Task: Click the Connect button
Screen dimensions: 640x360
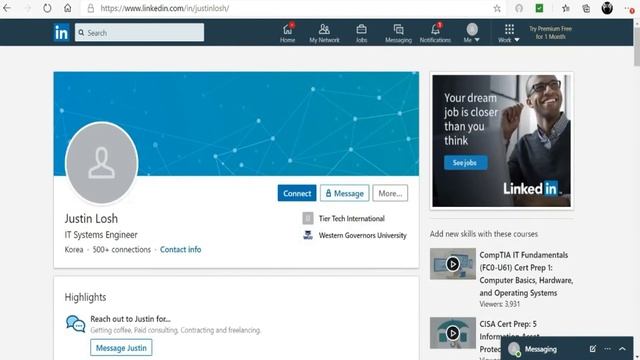Action: [297, 193]
